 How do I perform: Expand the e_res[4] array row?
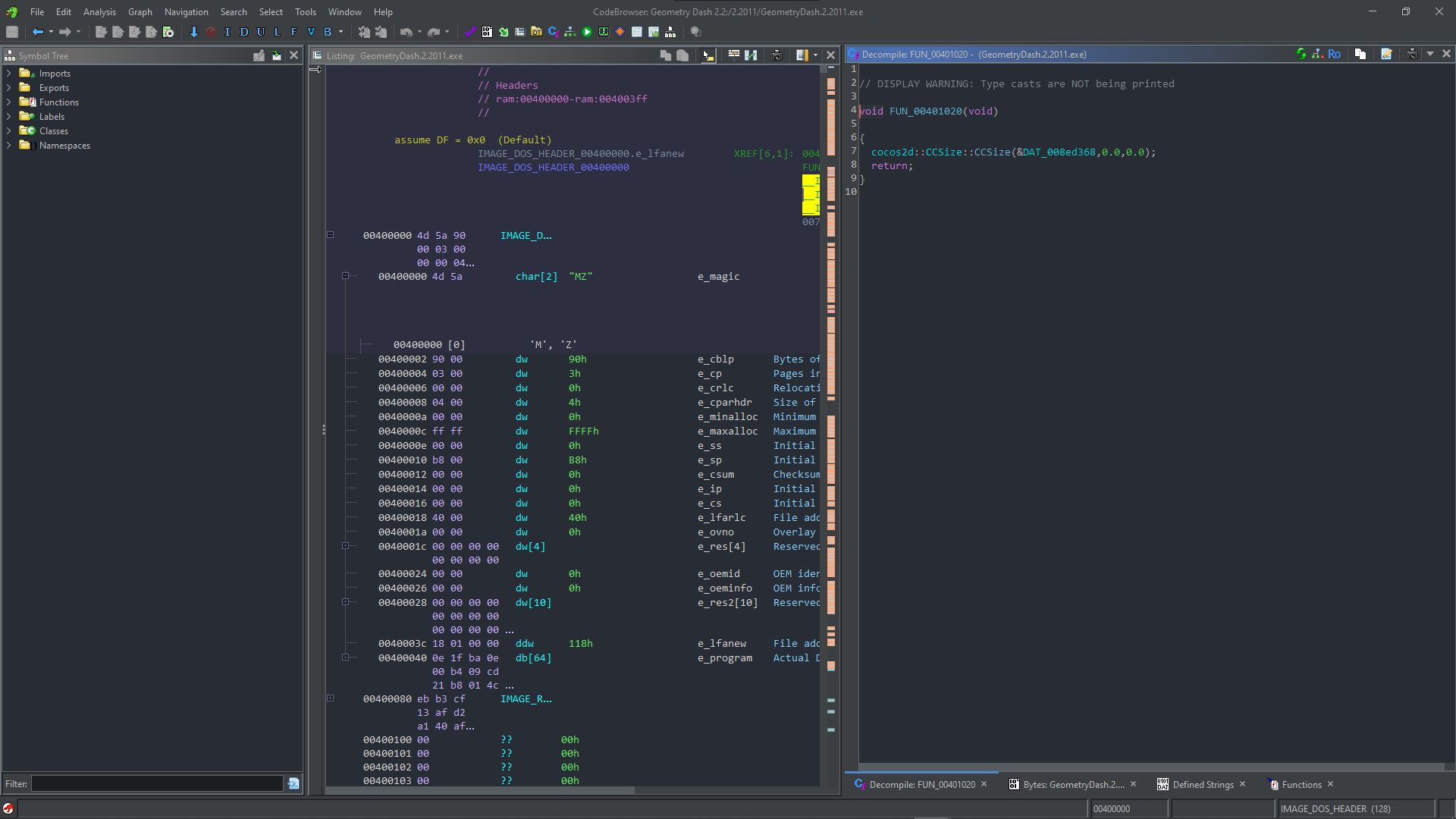coord(346,546)
